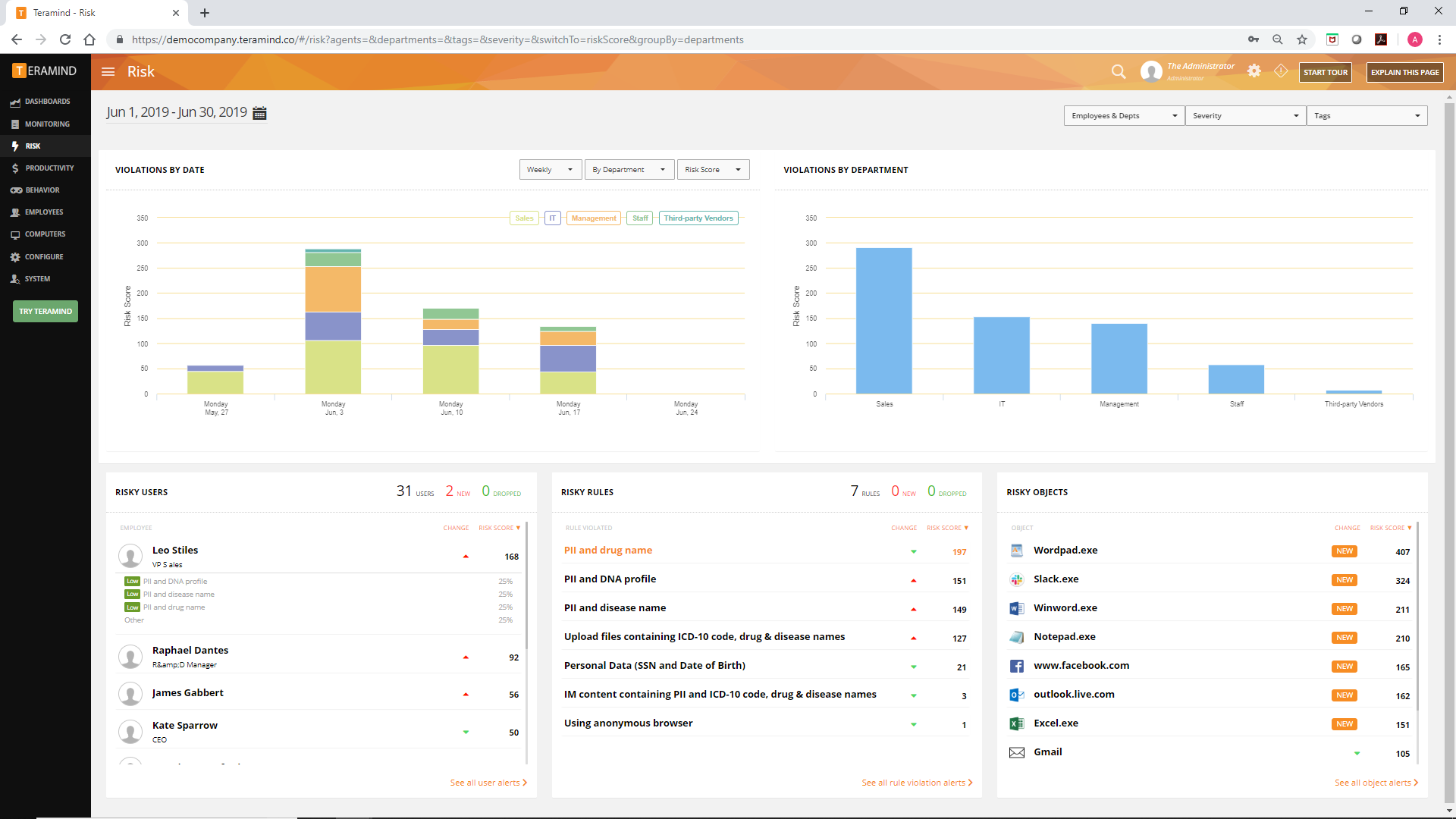Image resolution: width=1456 pixels, height=819 pixels.
Task: Open the Severity filter dropdown
Action: [1245, 116]
